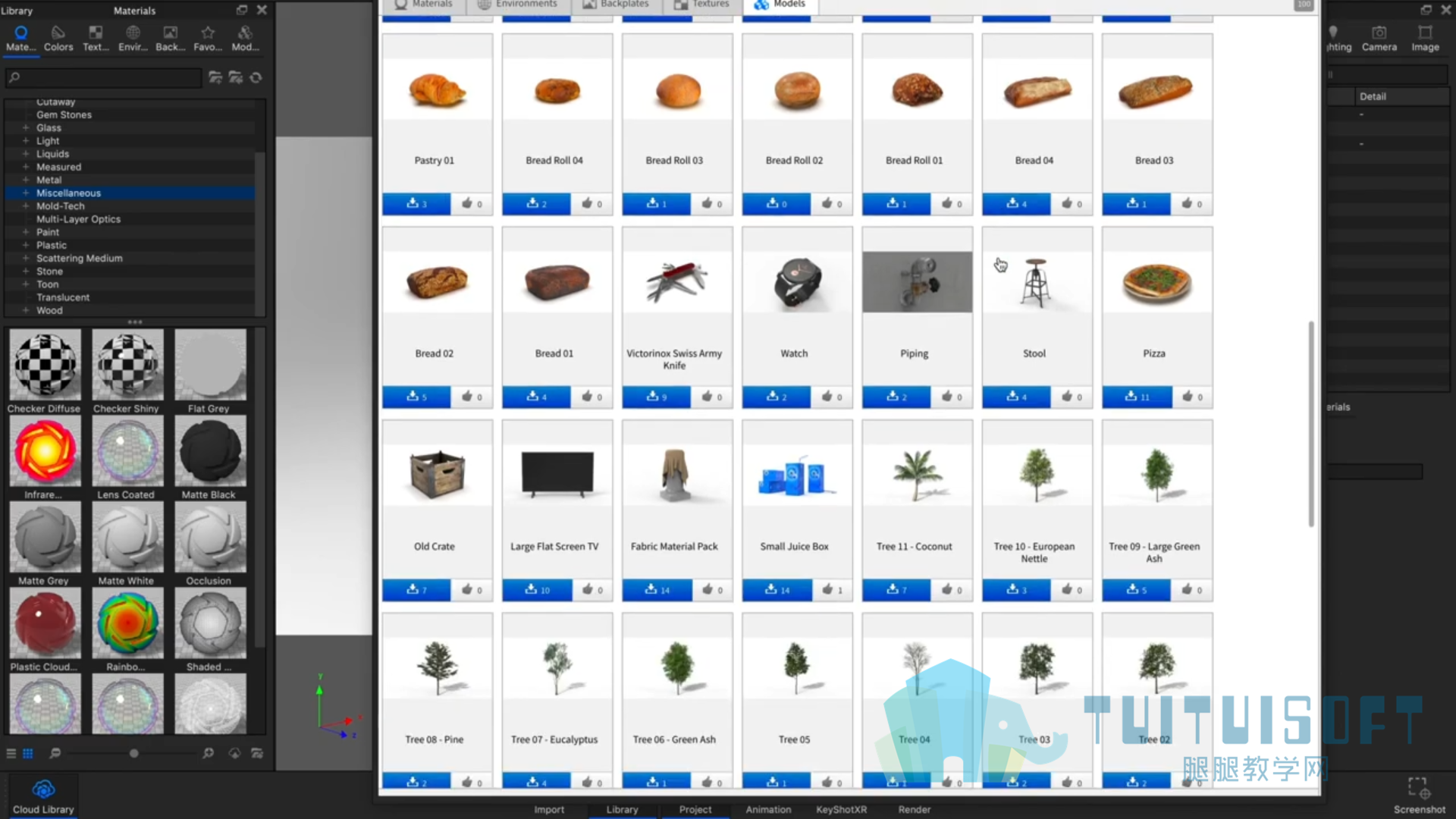
Task: Expand the Wood material category
Action: (x=26, y=310)
